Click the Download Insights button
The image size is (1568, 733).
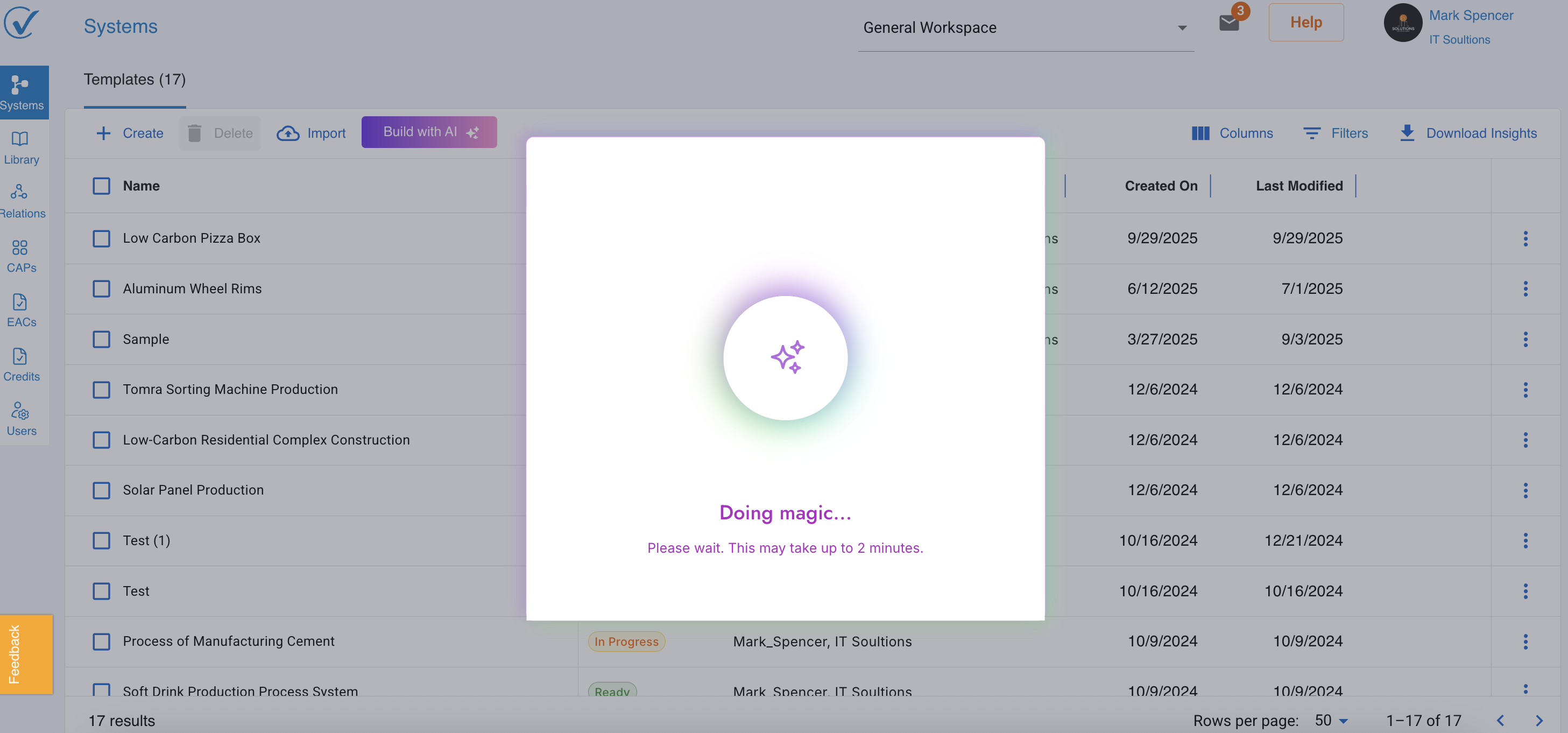1468,133
